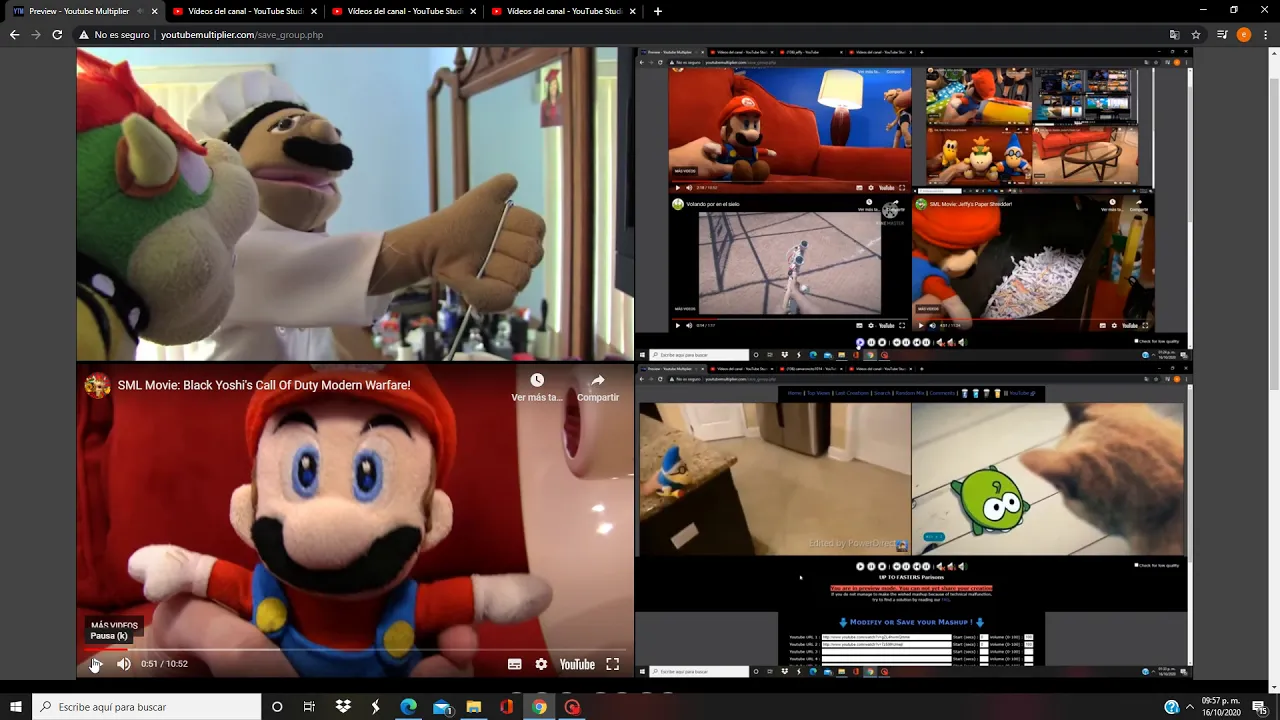Screen dimensions: 1280x720
Task: Switch to third Videos del canal tab
Action: [404, 11]
